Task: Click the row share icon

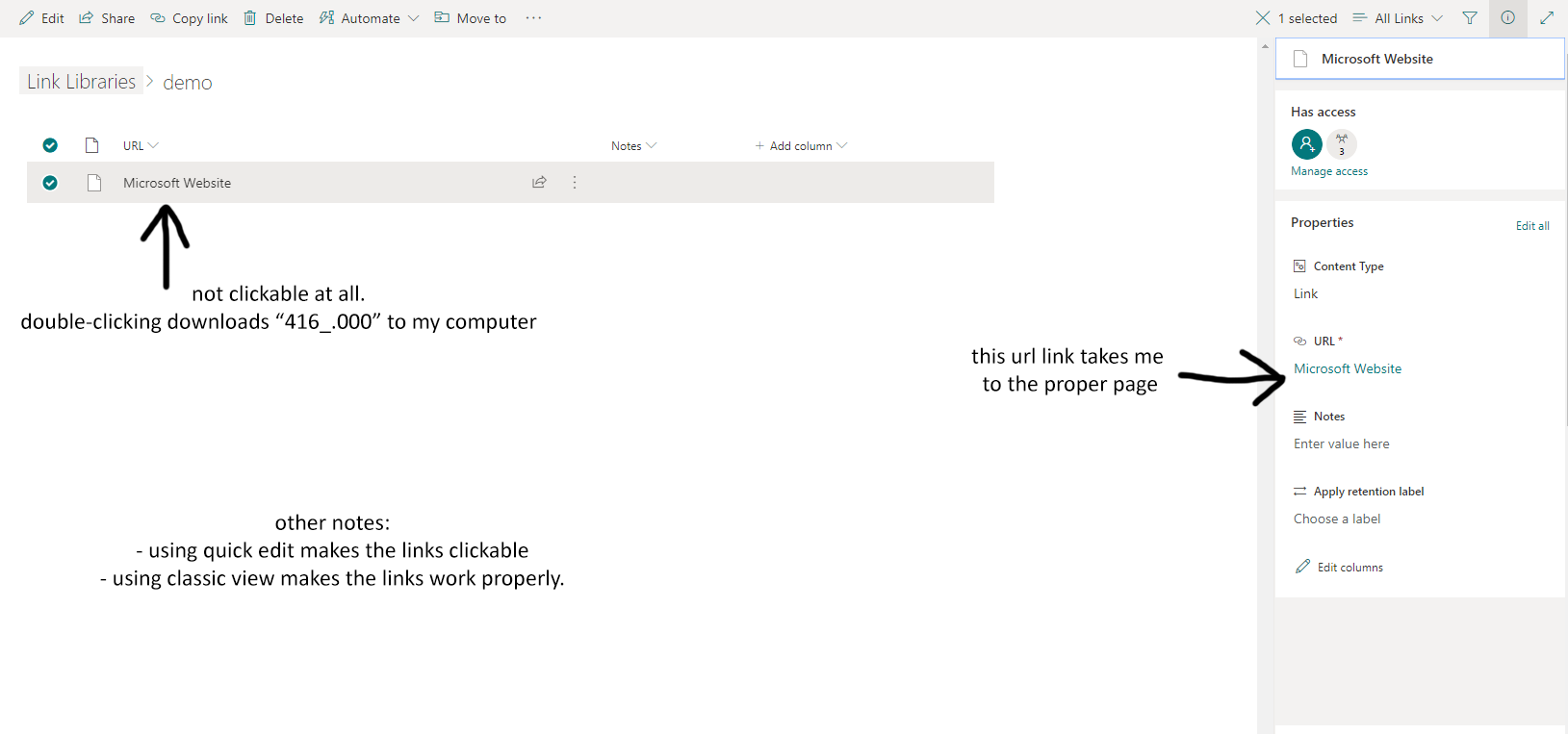Action: pos(540,182)
